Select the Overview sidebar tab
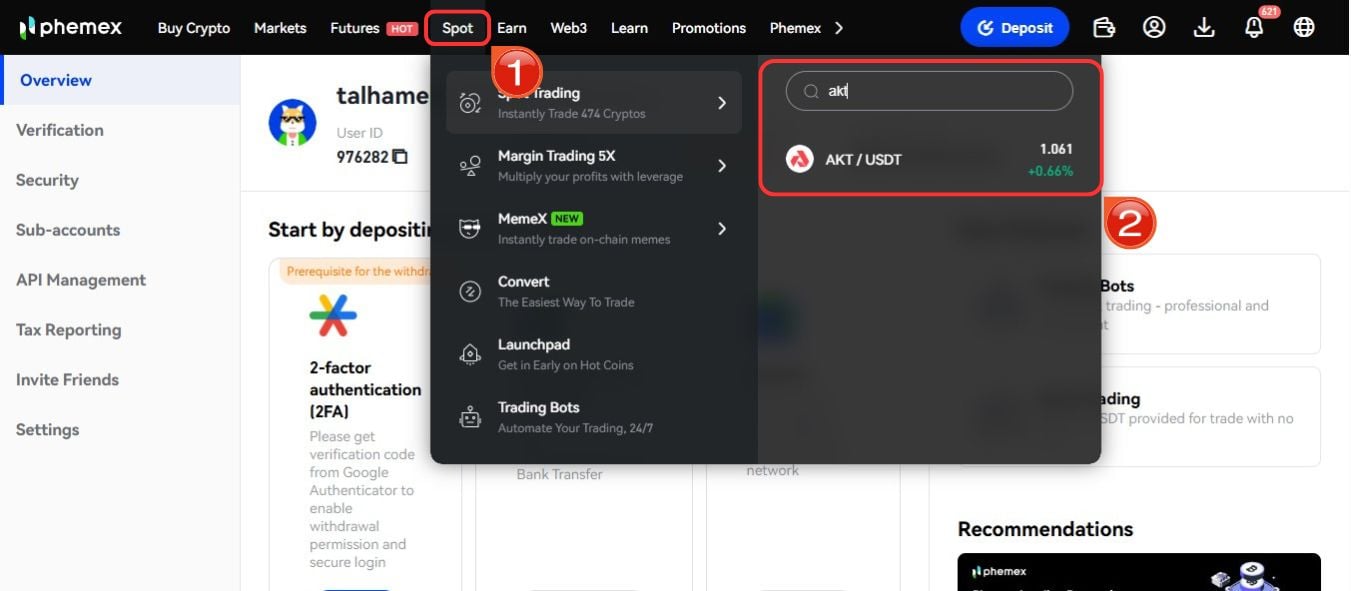 point(120,80)
